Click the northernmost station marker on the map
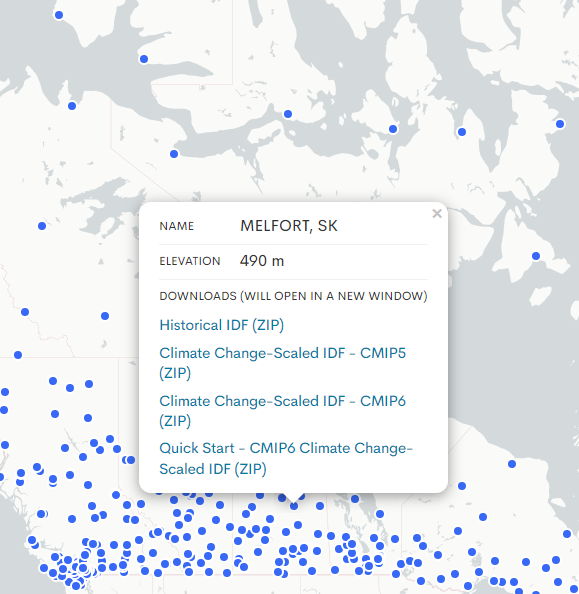The image size is (579, 594). tap(59, 15)
